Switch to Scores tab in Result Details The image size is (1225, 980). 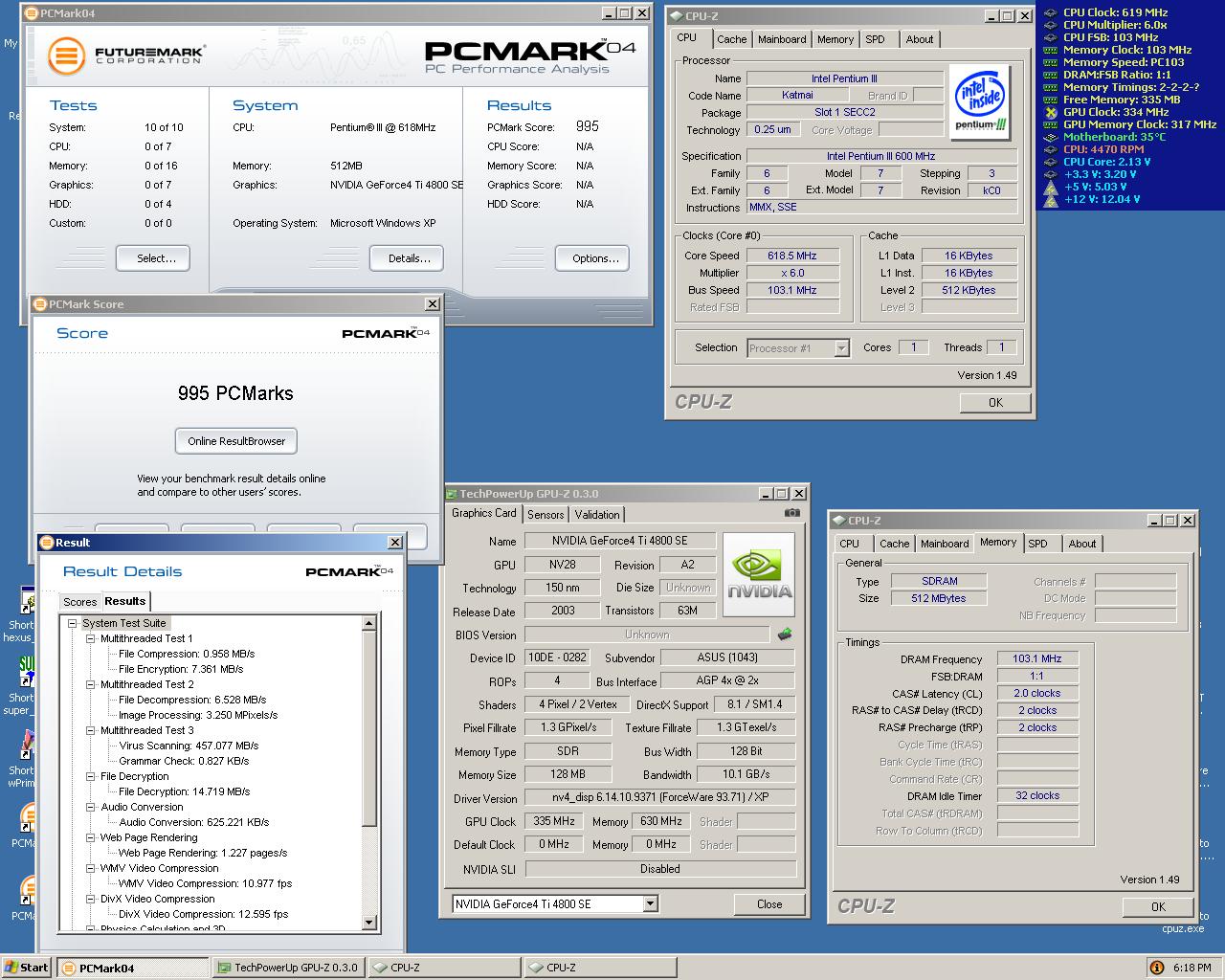[x=79, y=602]
